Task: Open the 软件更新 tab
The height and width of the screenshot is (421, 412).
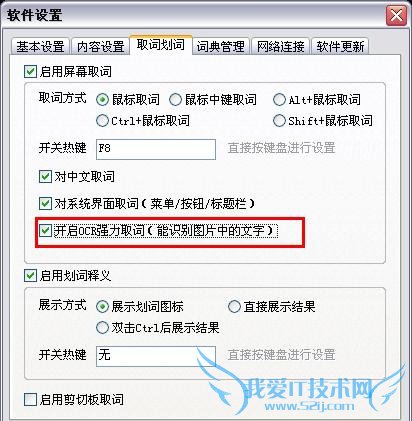Action: click(x=340, y=46)
